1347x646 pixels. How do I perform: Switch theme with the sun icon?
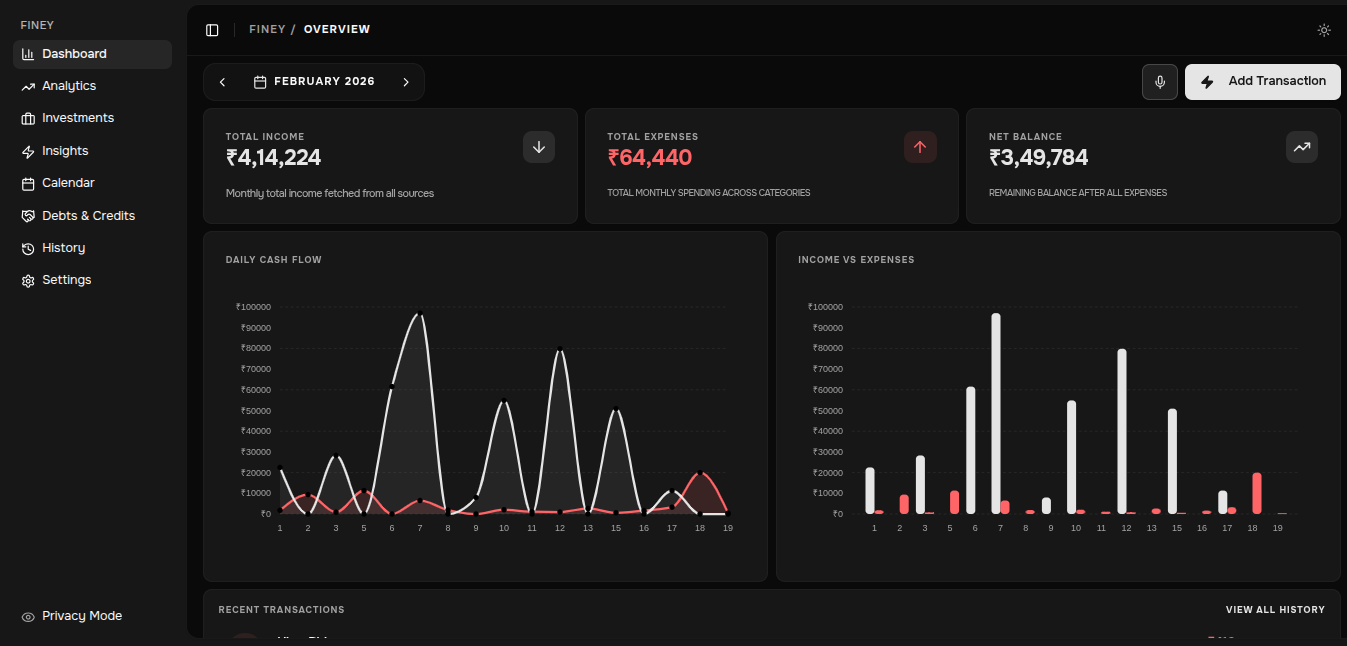point(1323,30)
